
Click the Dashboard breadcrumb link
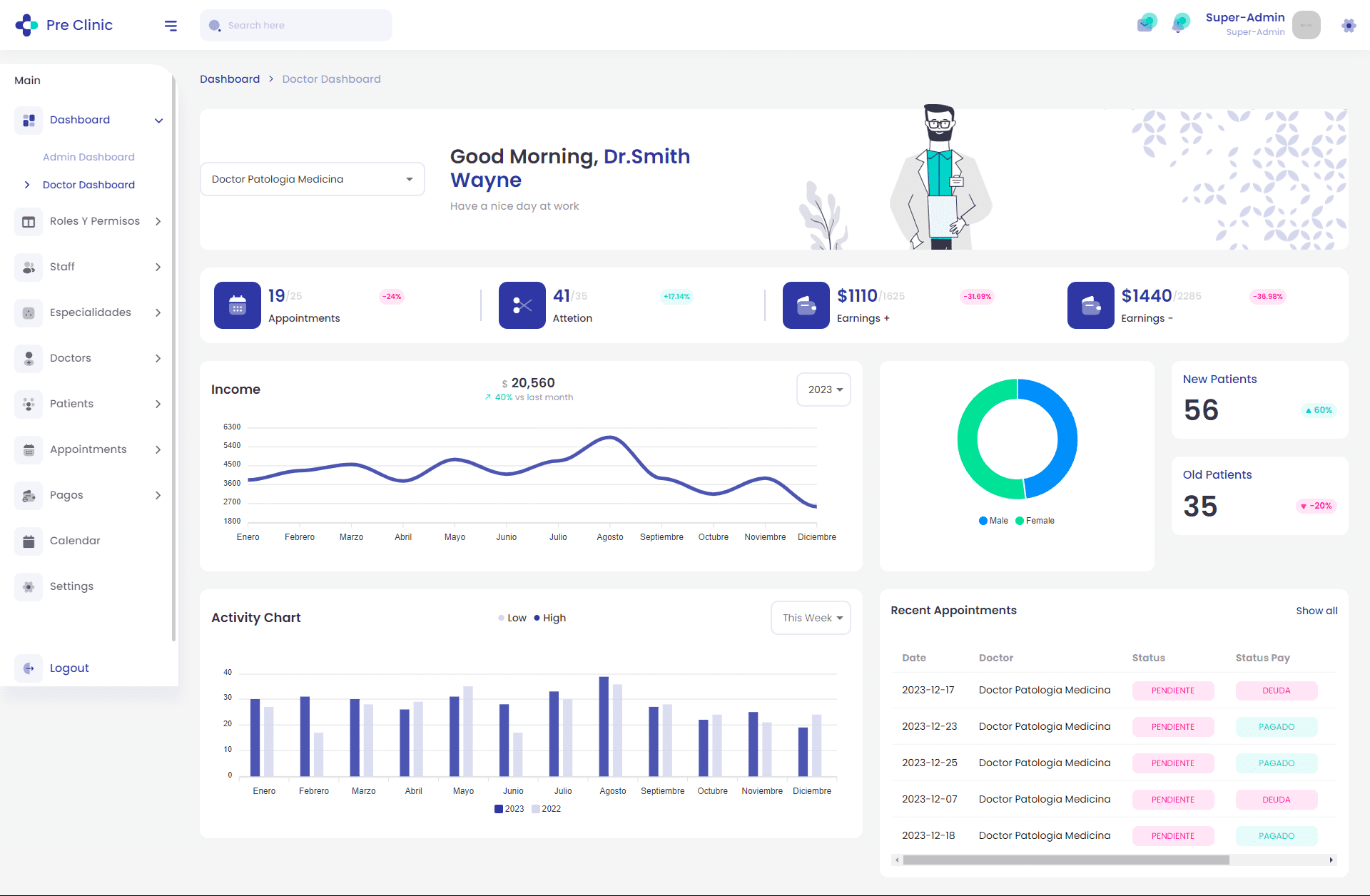click(230, 79)
